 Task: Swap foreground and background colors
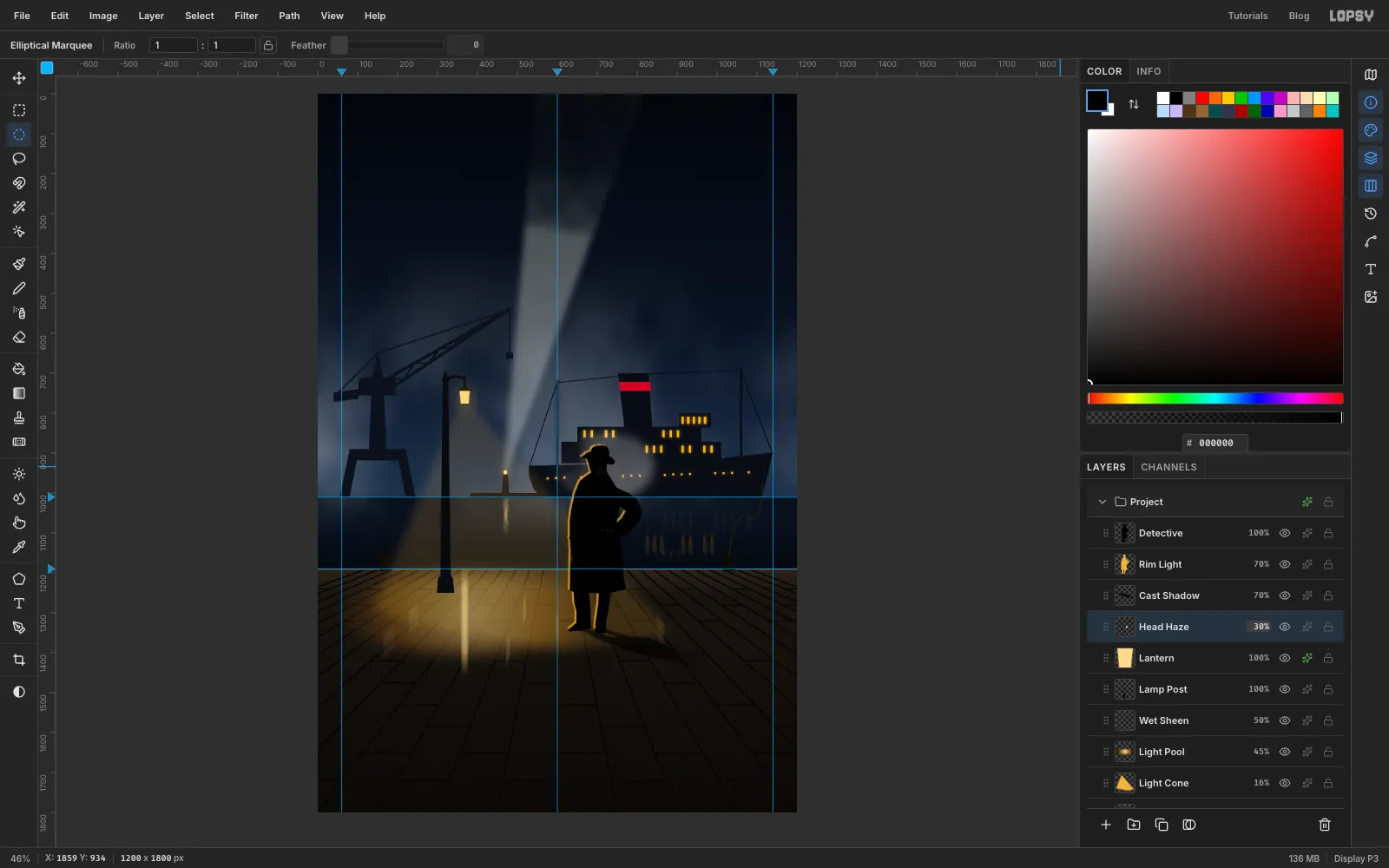[x=1134, y=104]
